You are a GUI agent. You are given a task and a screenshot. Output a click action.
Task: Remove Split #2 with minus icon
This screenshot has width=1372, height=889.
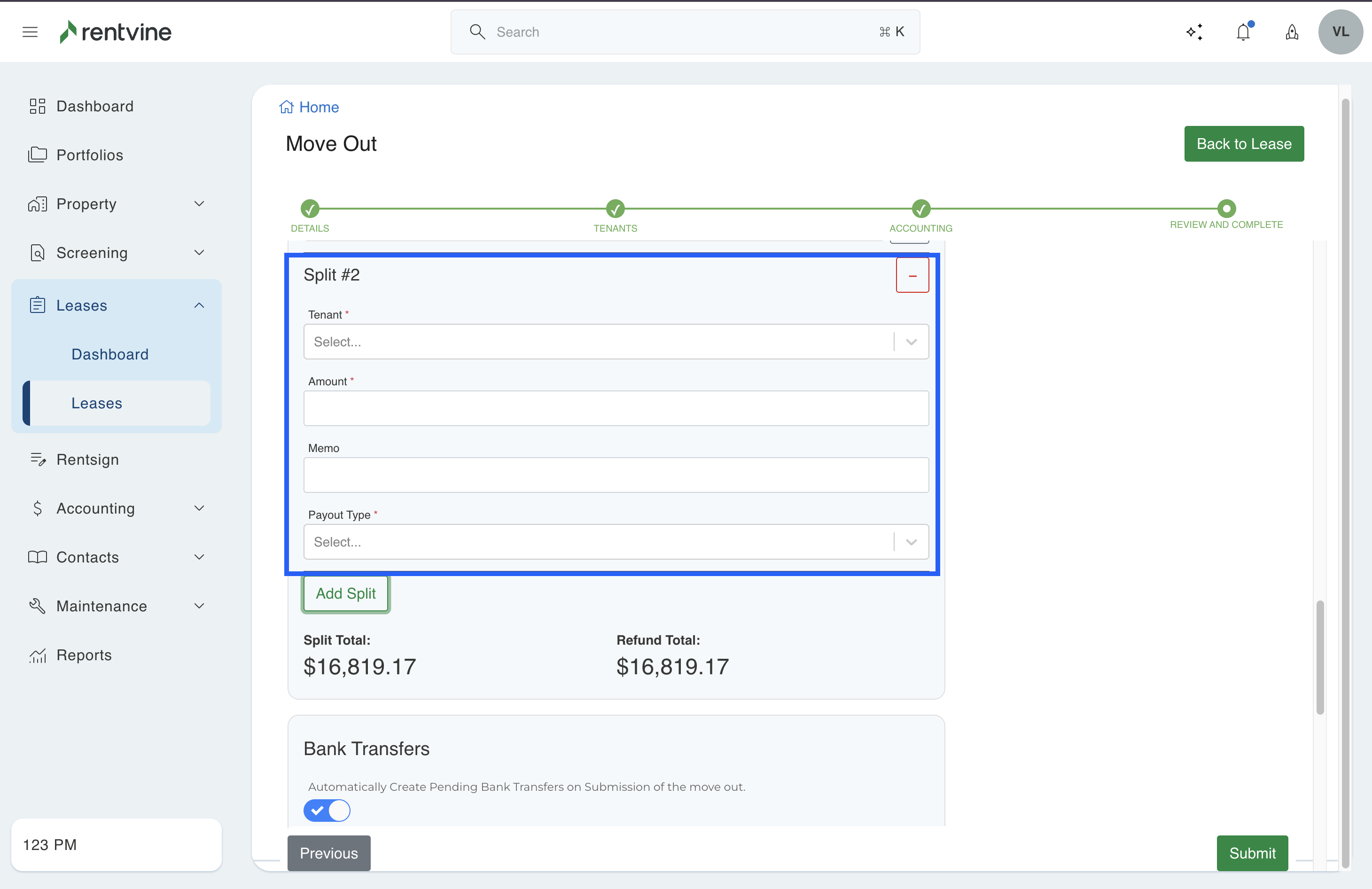point(912,275)
